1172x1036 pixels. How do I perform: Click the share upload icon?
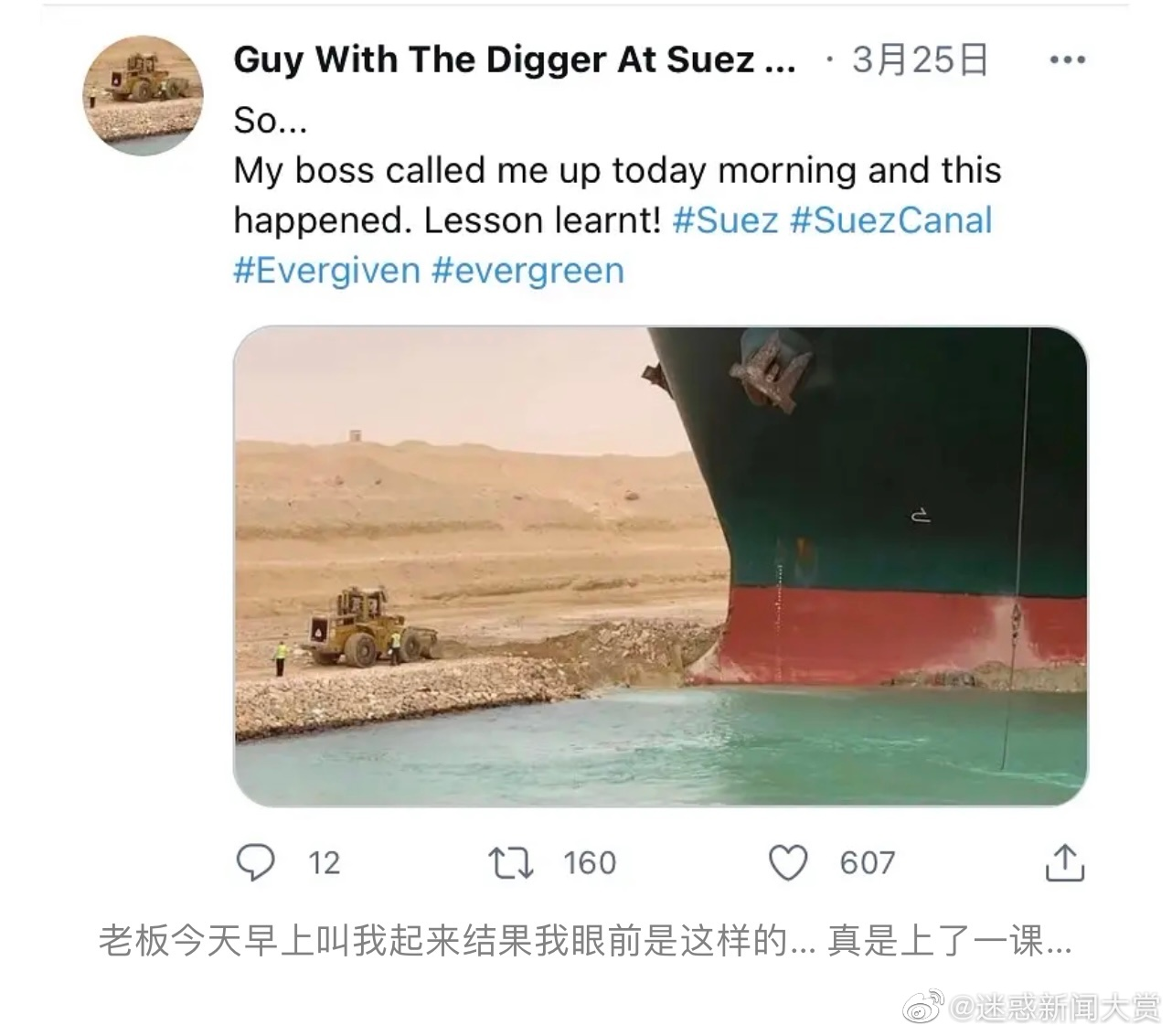point(1064,862)
